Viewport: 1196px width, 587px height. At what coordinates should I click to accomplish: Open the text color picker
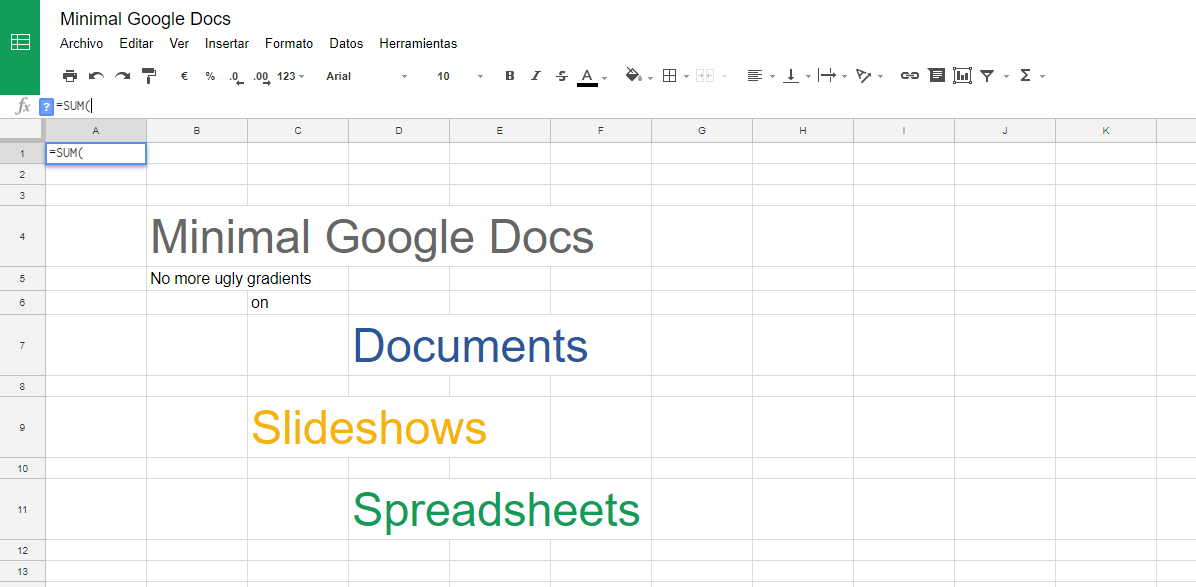pyautogui.click(x=589, y=75)
